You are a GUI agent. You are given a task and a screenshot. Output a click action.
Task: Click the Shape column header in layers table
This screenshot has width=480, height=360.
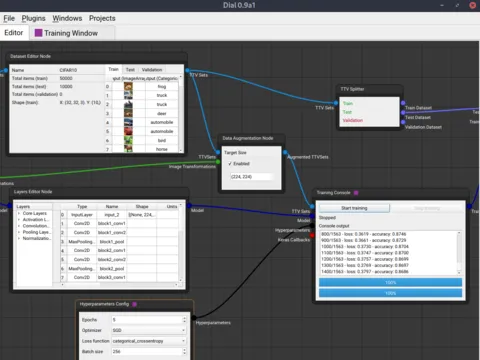[142, 207]
